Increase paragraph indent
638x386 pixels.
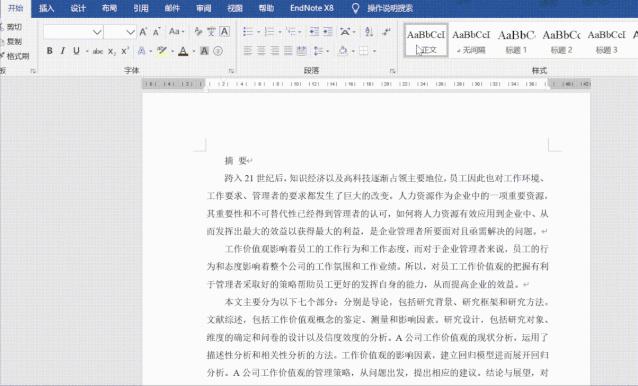[328, 31]
